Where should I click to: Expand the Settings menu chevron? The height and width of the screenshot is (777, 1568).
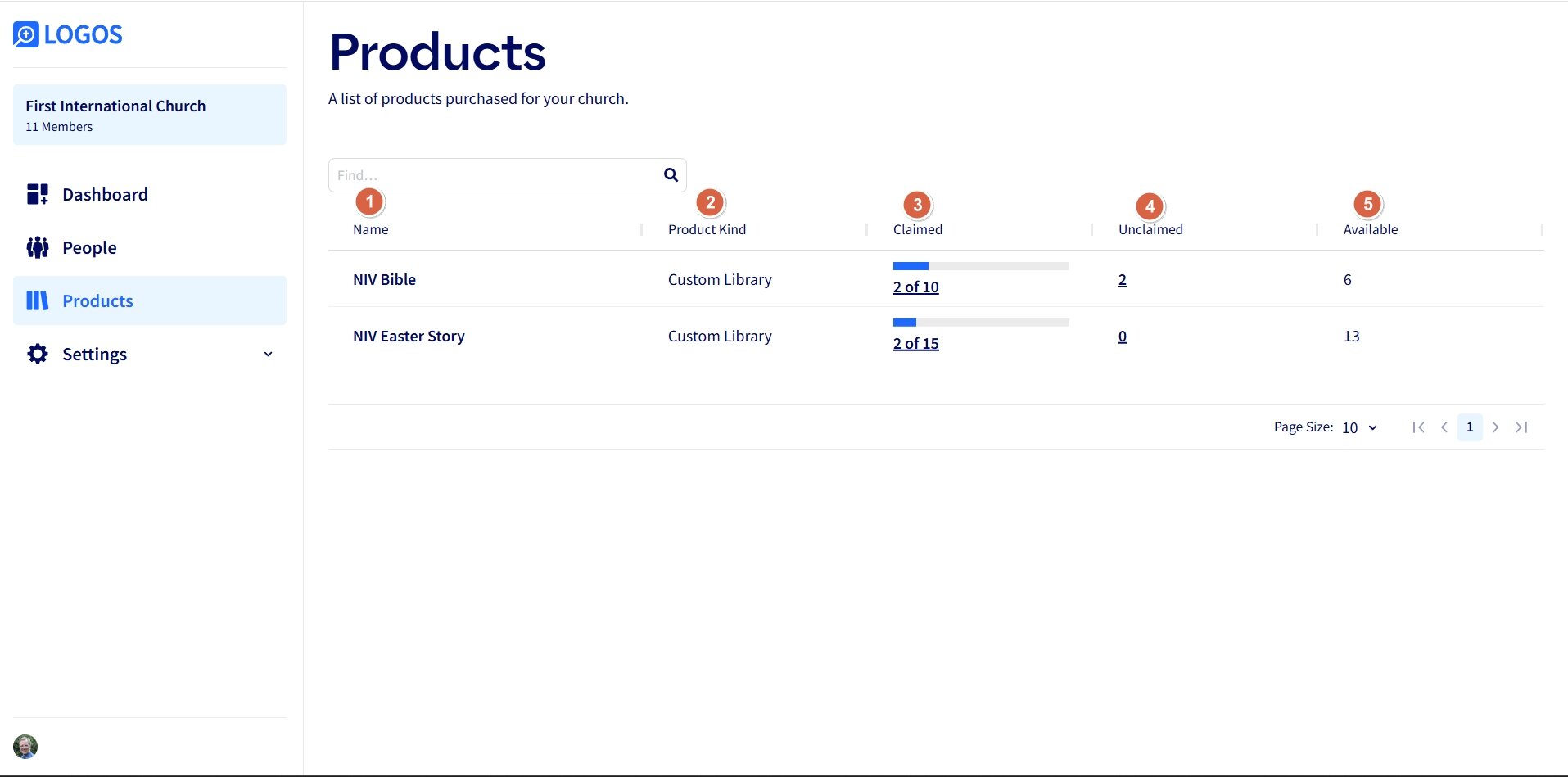point(268,355)
